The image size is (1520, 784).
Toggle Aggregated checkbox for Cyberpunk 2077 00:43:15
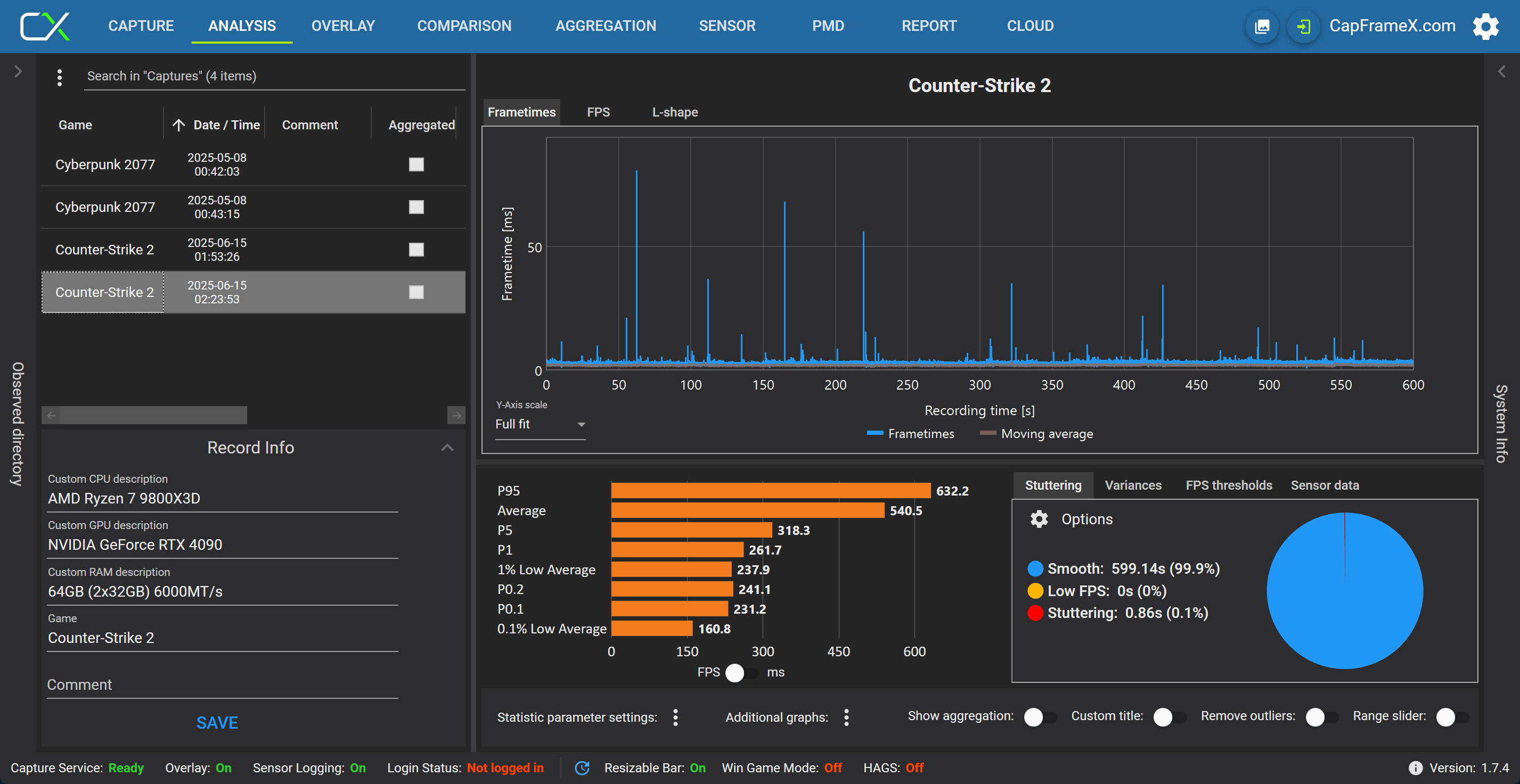pos(416,207)
